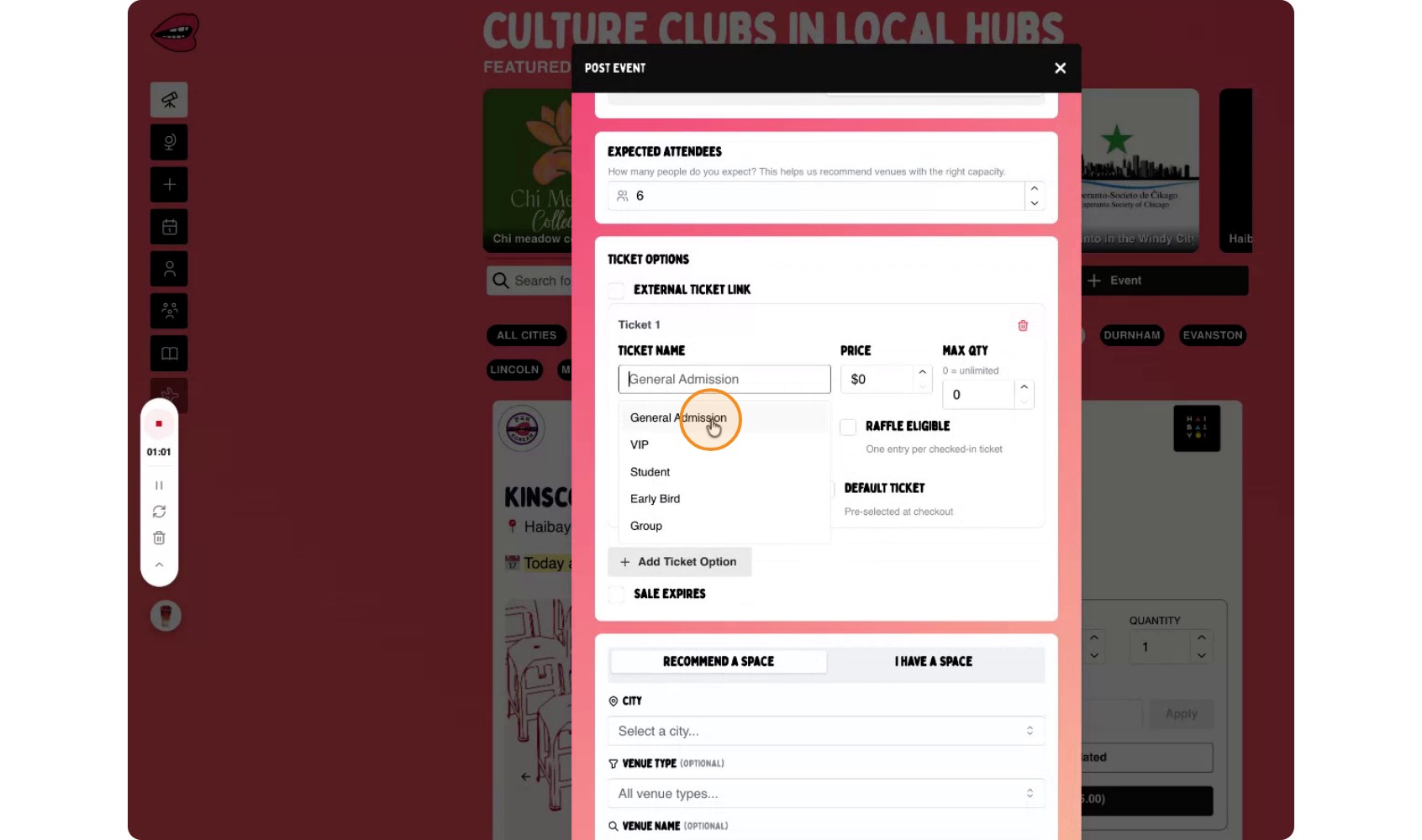Screen dimensions: 1422x840
Task: Increase ticket price with up arrow
Action: click(923, 371)
